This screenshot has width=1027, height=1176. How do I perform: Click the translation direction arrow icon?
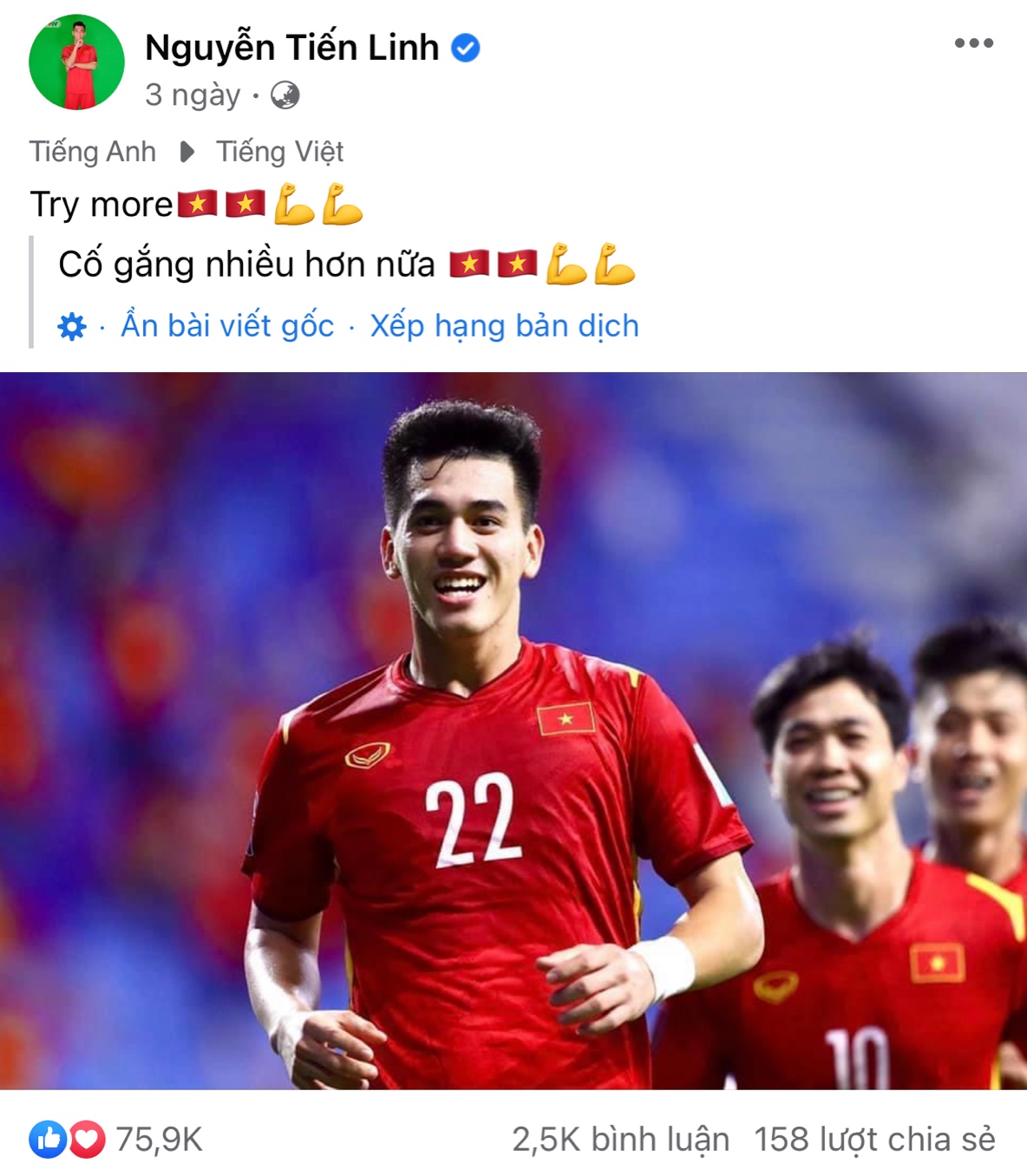click(x=186, y=153)
